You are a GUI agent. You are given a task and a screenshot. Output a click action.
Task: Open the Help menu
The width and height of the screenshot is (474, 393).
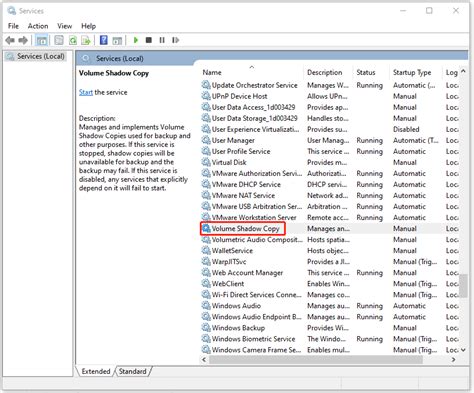(x=88, y=26)
